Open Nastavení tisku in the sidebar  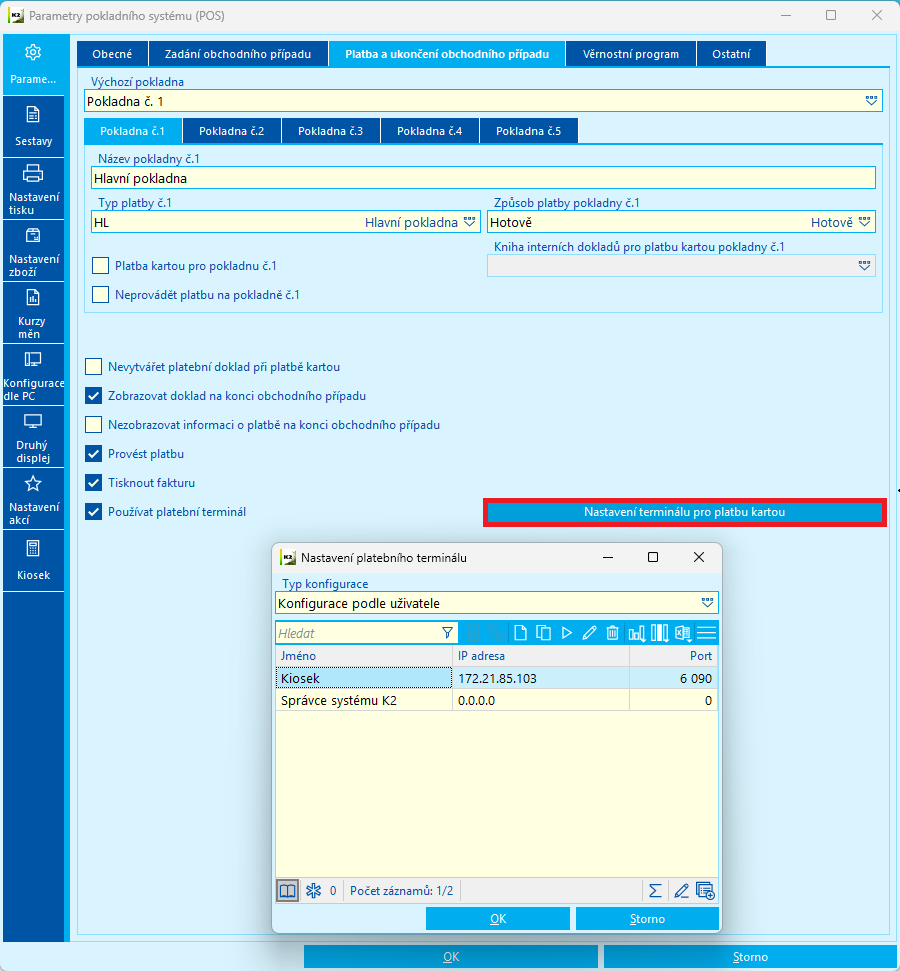(x=33, y=188)
